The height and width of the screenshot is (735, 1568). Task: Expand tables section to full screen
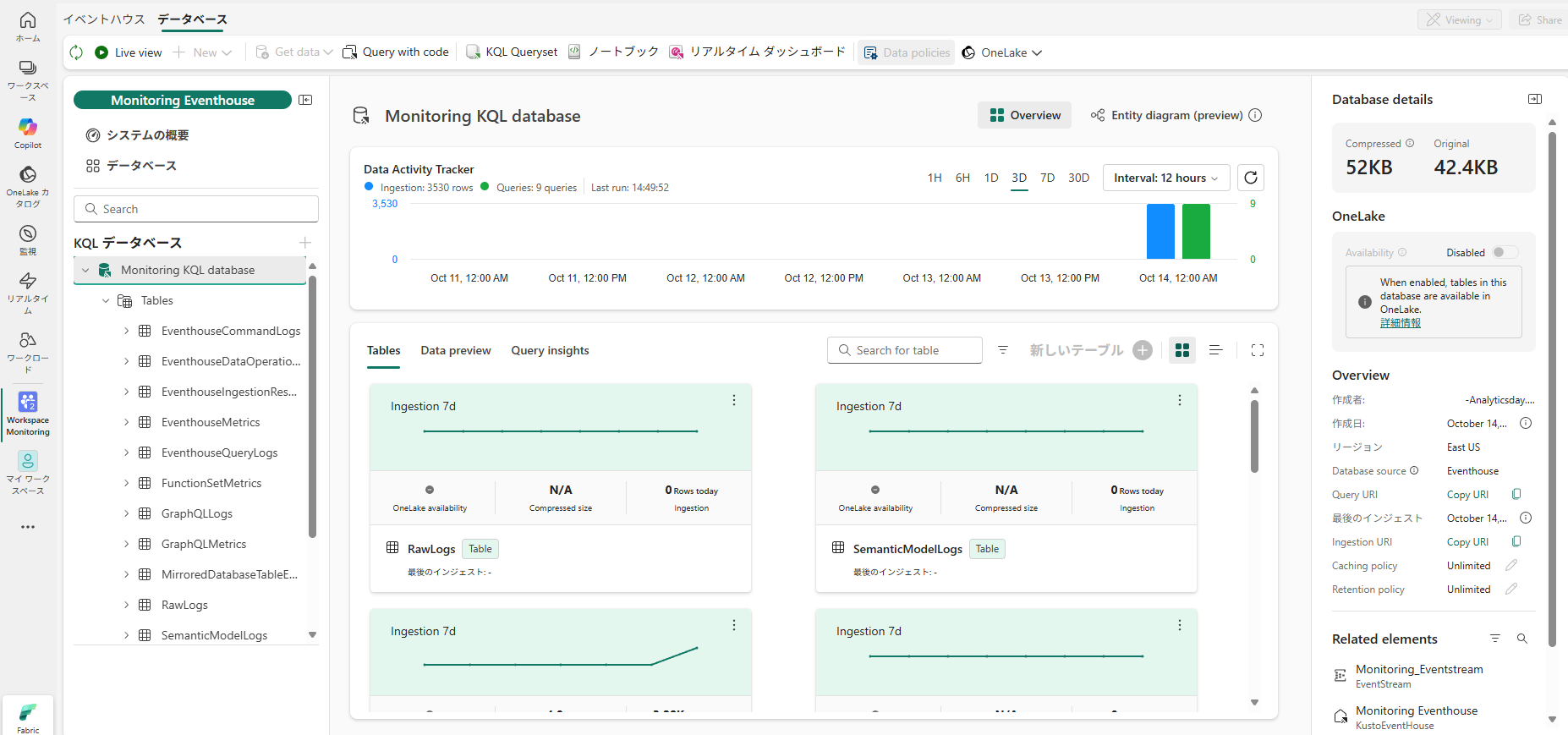click(1258, 350)
